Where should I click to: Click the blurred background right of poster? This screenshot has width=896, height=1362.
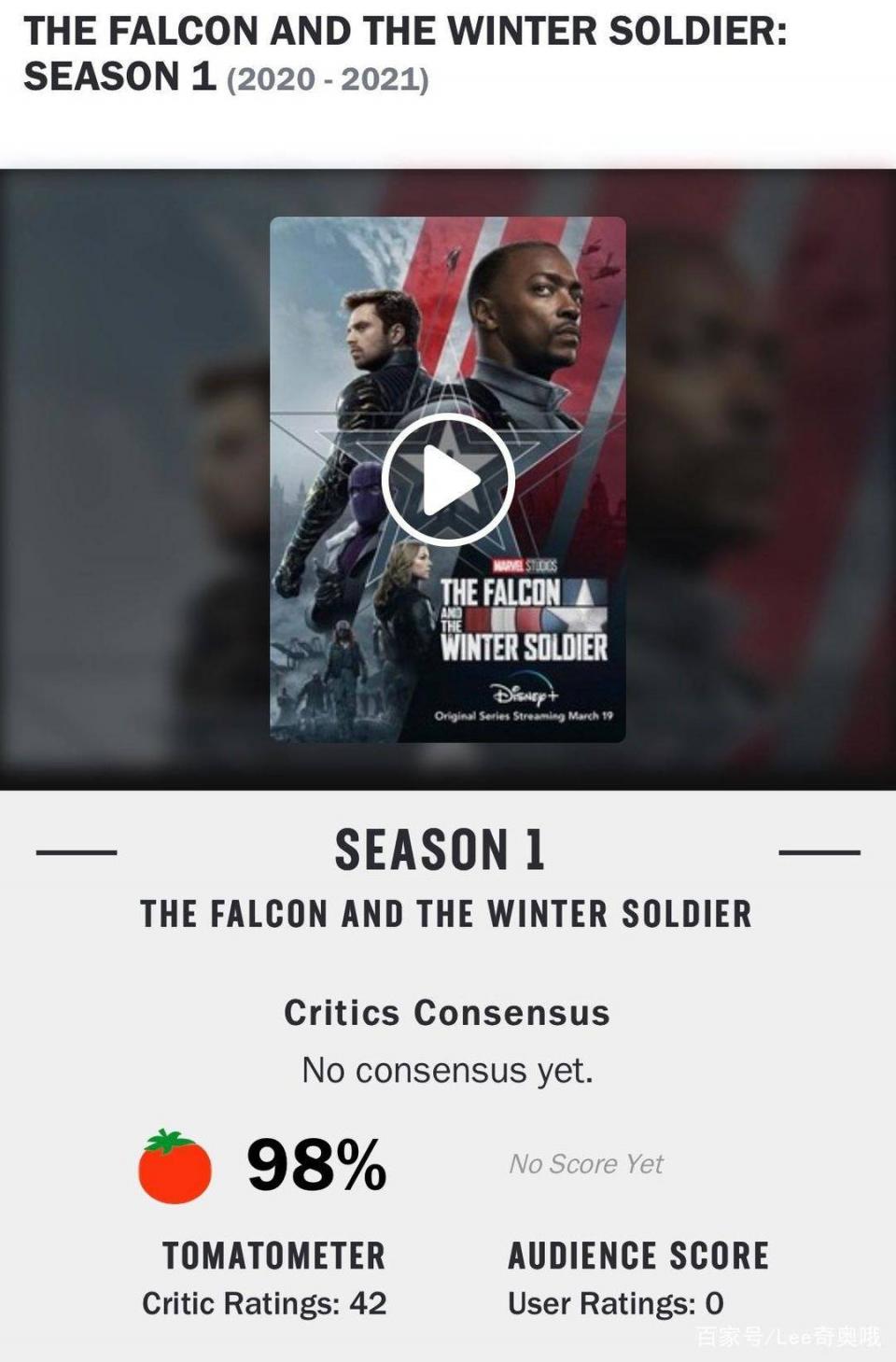coord(761,480)
